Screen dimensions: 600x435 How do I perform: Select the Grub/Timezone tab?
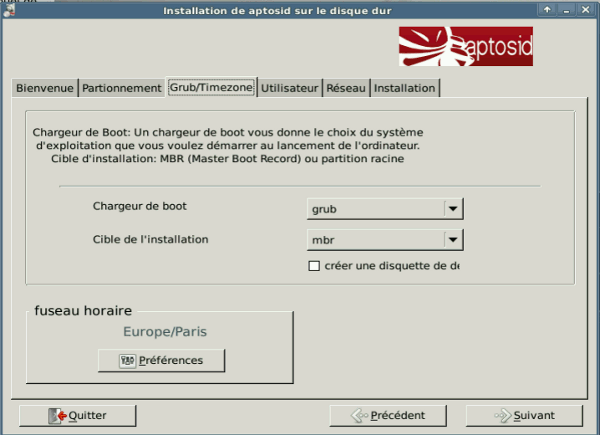click(211, 87)
